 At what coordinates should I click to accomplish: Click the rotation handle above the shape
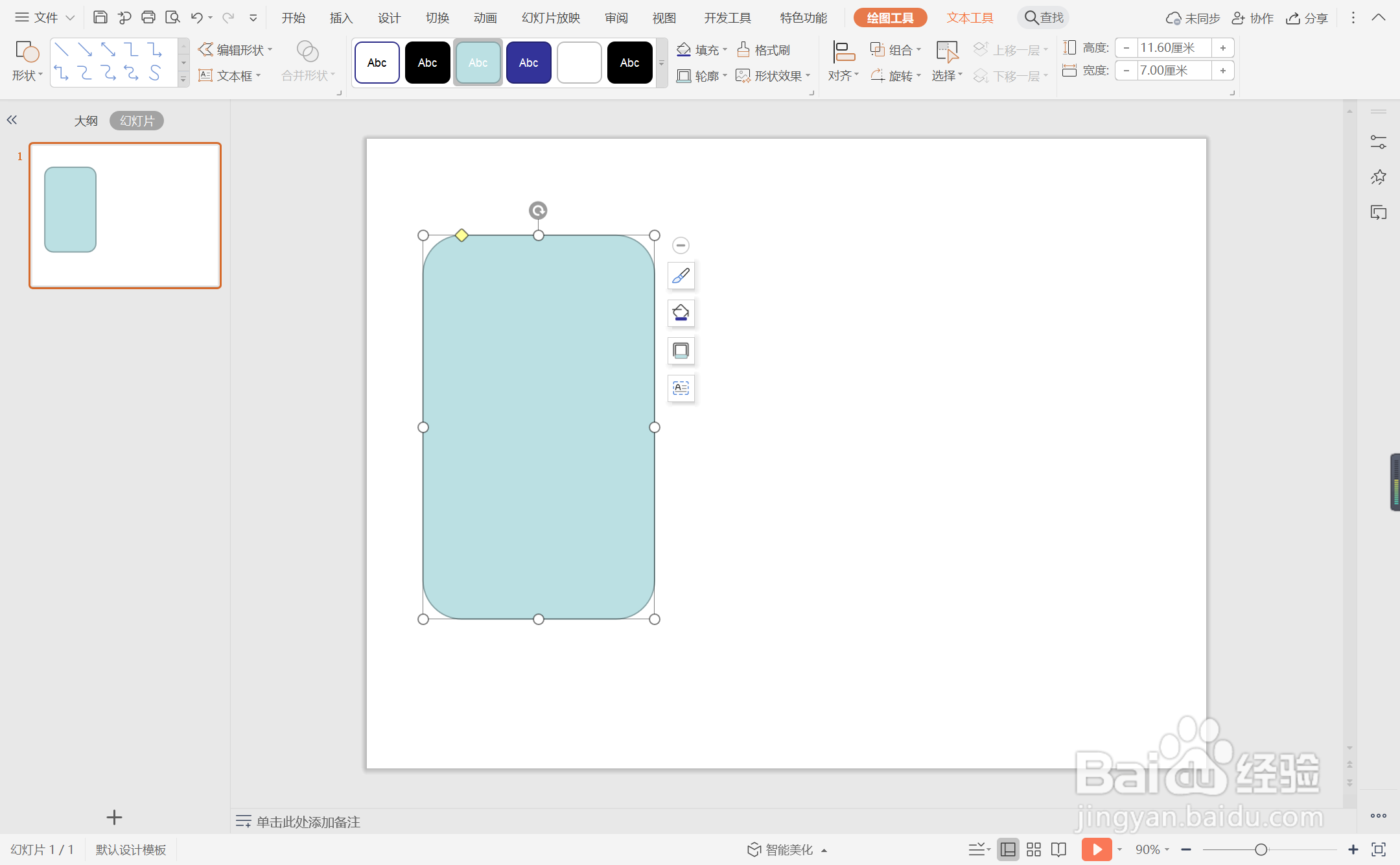point(538,210)
